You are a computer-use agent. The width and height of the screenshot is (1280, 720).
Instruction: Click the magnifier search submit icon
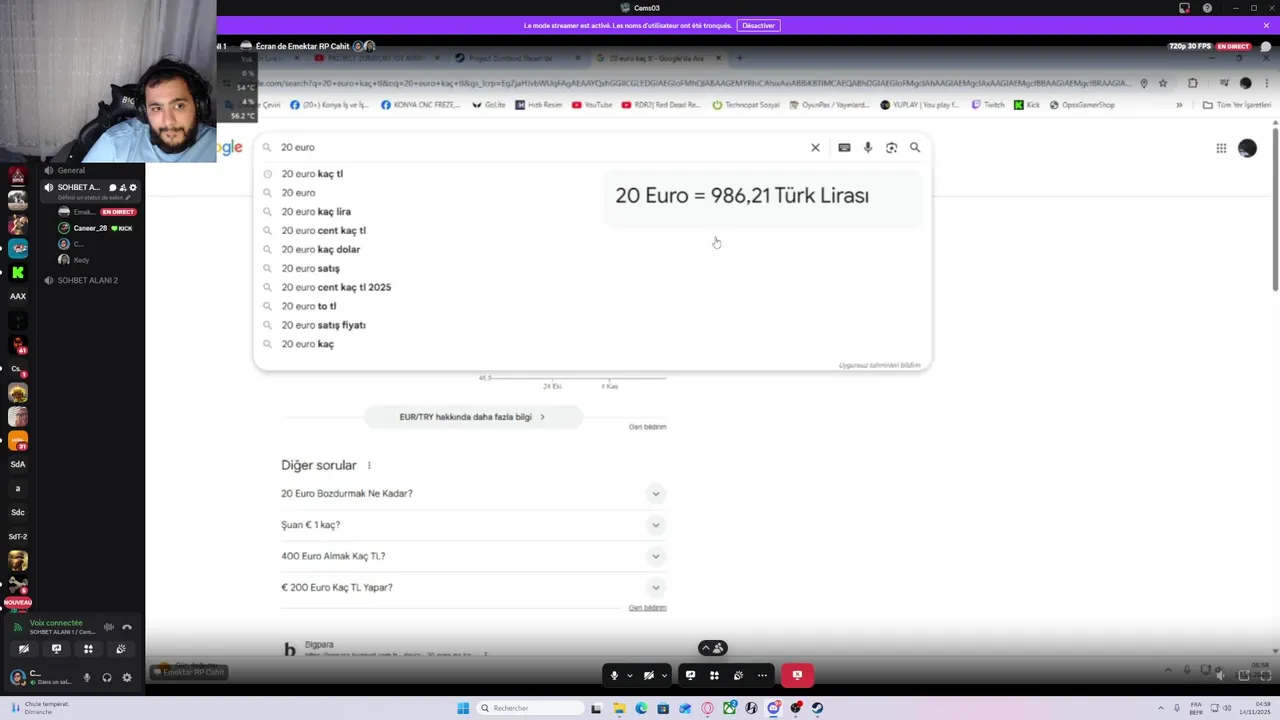tap(915, 147)
